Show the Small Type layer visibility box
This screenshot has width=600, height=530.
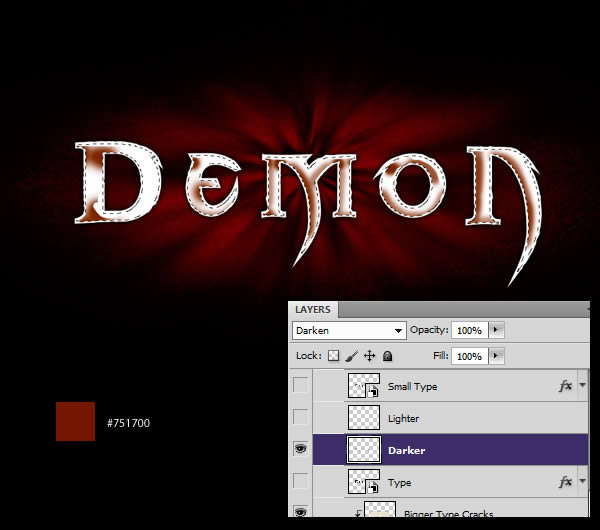click(x=300, y=385)
